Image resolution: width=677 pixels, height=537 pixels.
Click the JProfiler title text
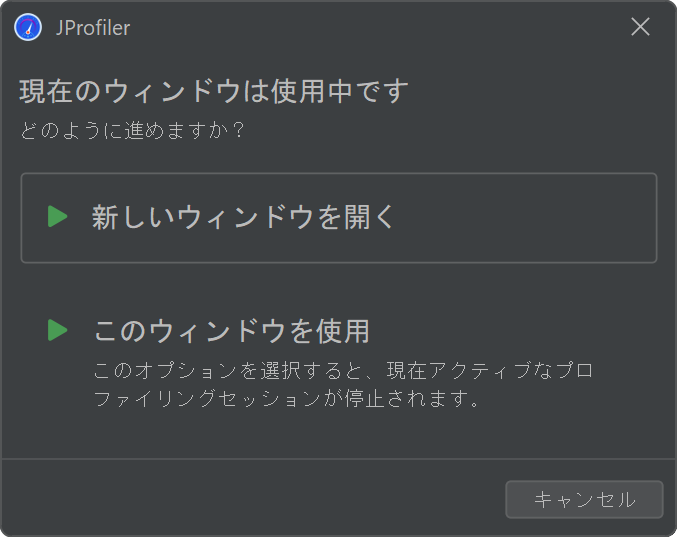point(93,28)
